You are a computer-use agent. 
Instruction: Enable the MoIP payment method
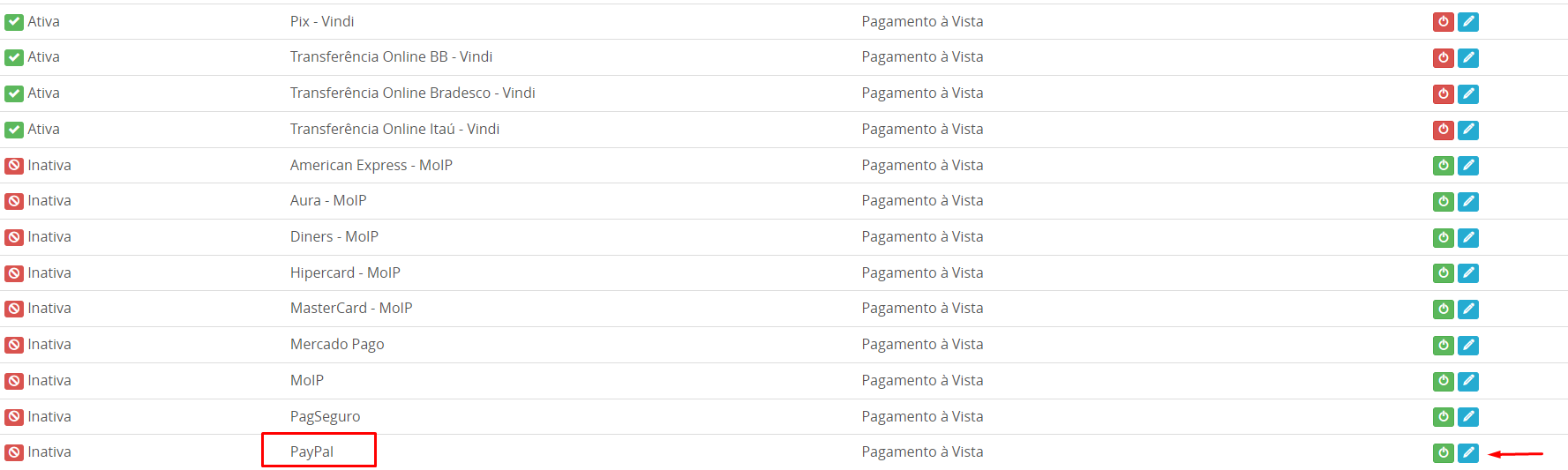[x=1443, y=382]
